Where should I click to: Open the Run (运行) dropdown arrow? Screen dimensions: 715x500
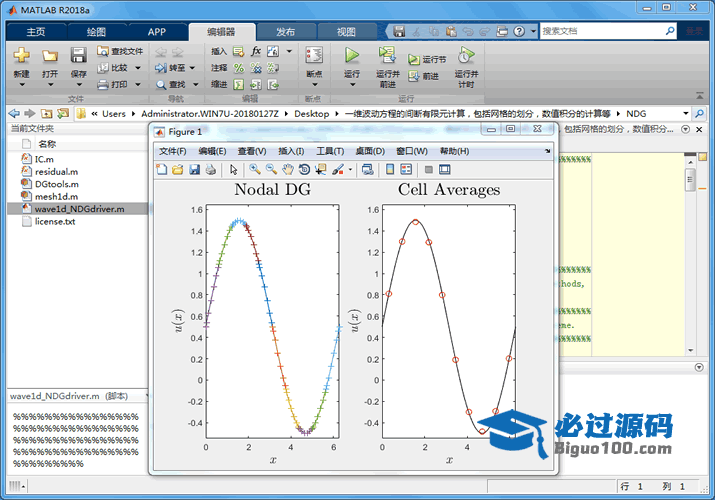352,84
